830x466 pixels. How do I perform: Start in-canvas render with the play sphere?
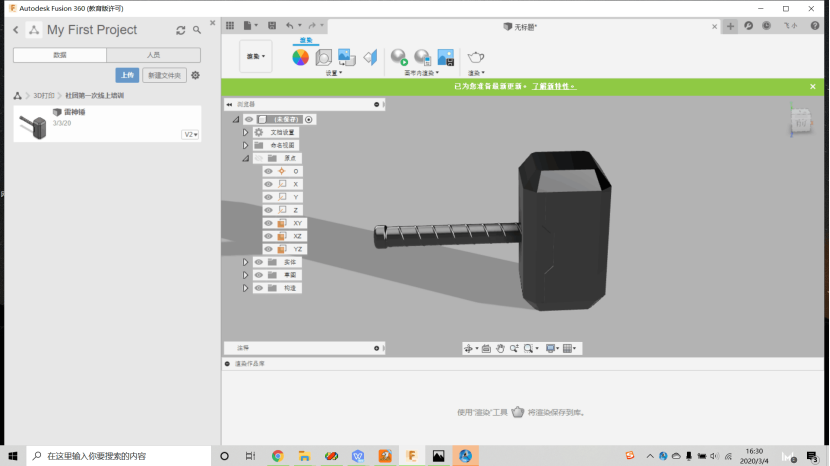[398, 58]
